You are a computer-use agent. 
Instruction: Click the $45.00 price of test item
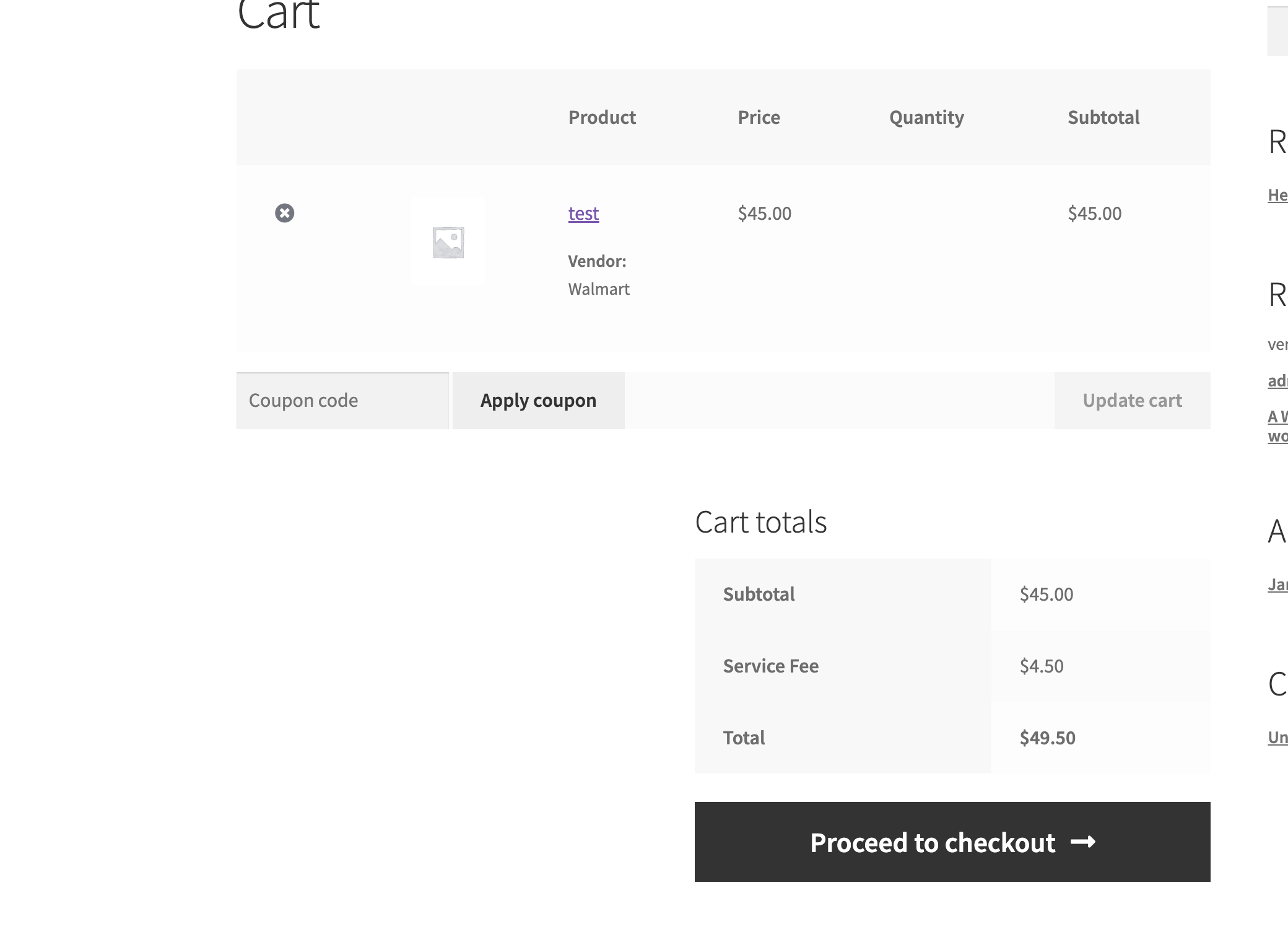765,214
